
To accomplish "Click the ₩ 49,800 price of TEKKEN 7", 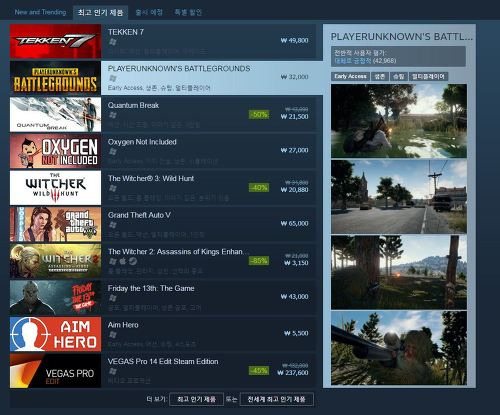I will 294,40.
